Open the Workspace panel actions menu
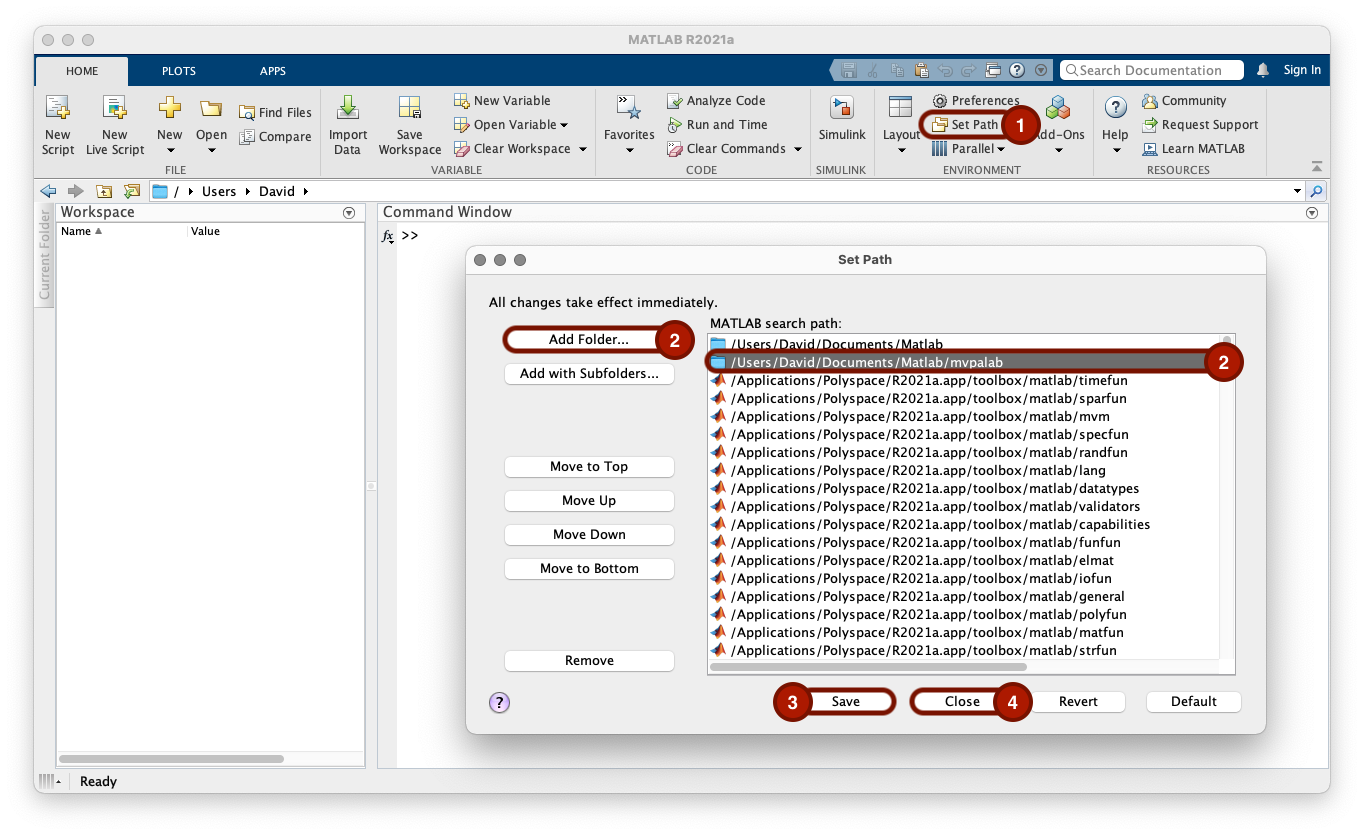This screenshot has height=835, width=1364. coord(349,212)
